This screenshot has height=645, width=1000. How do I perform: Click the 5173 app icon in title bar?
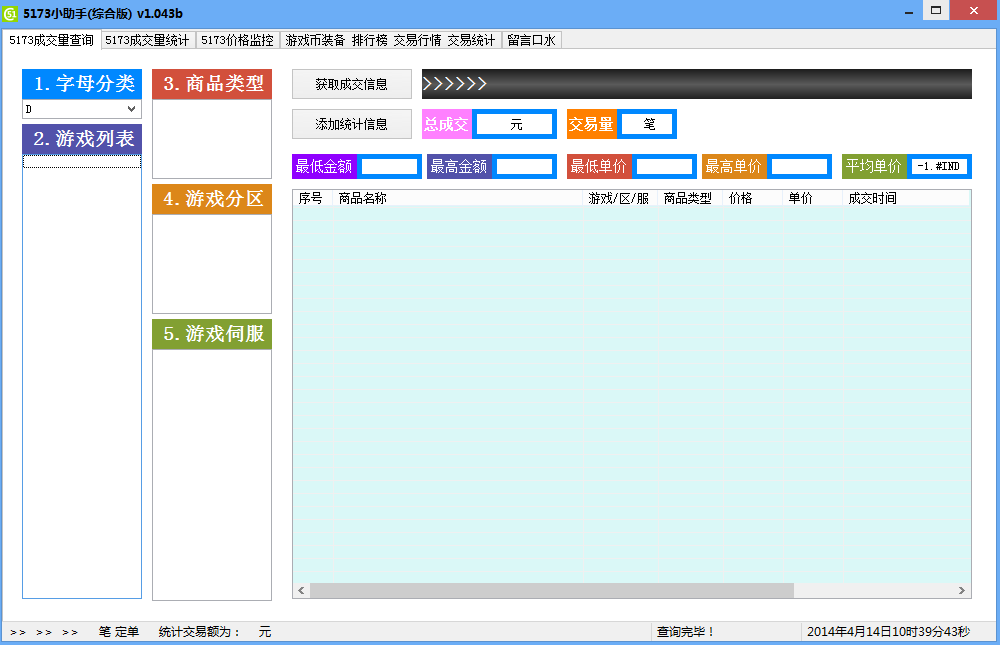click(10, 13)
